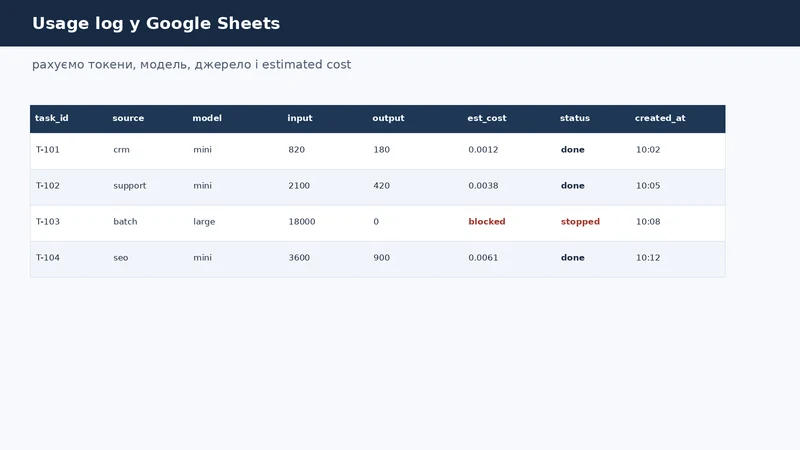Select the T-101 task id cell
The image size is (800, 450).
47,149
